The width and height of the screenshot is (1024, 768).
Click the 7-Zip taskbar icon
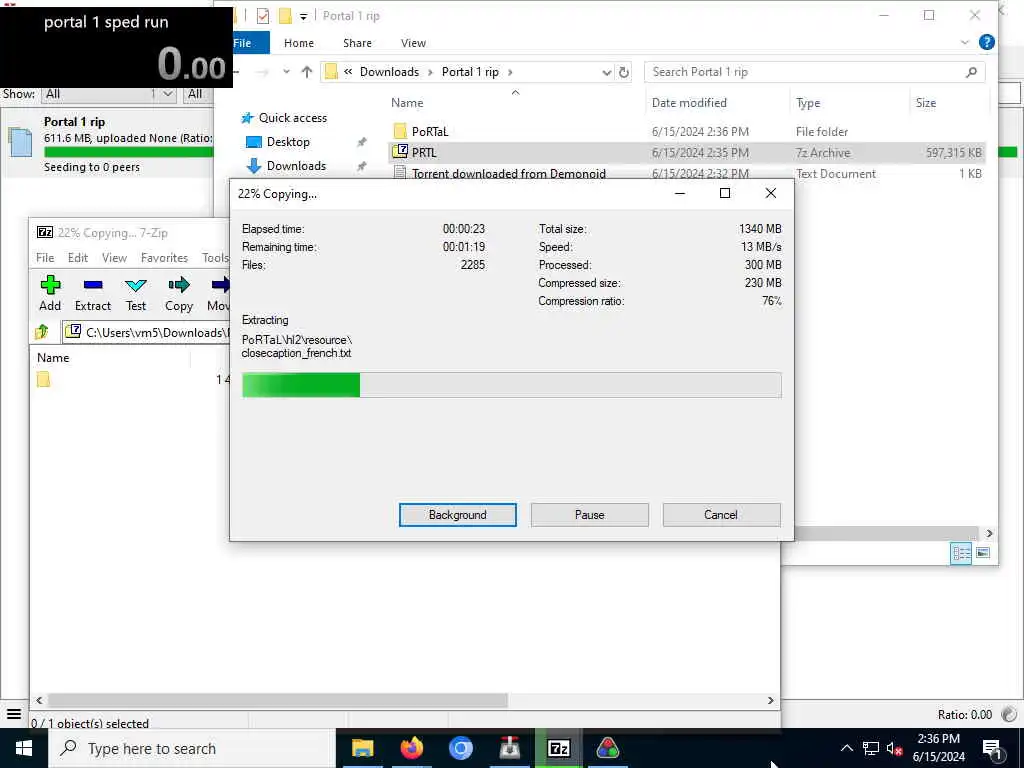click(558, 748)
